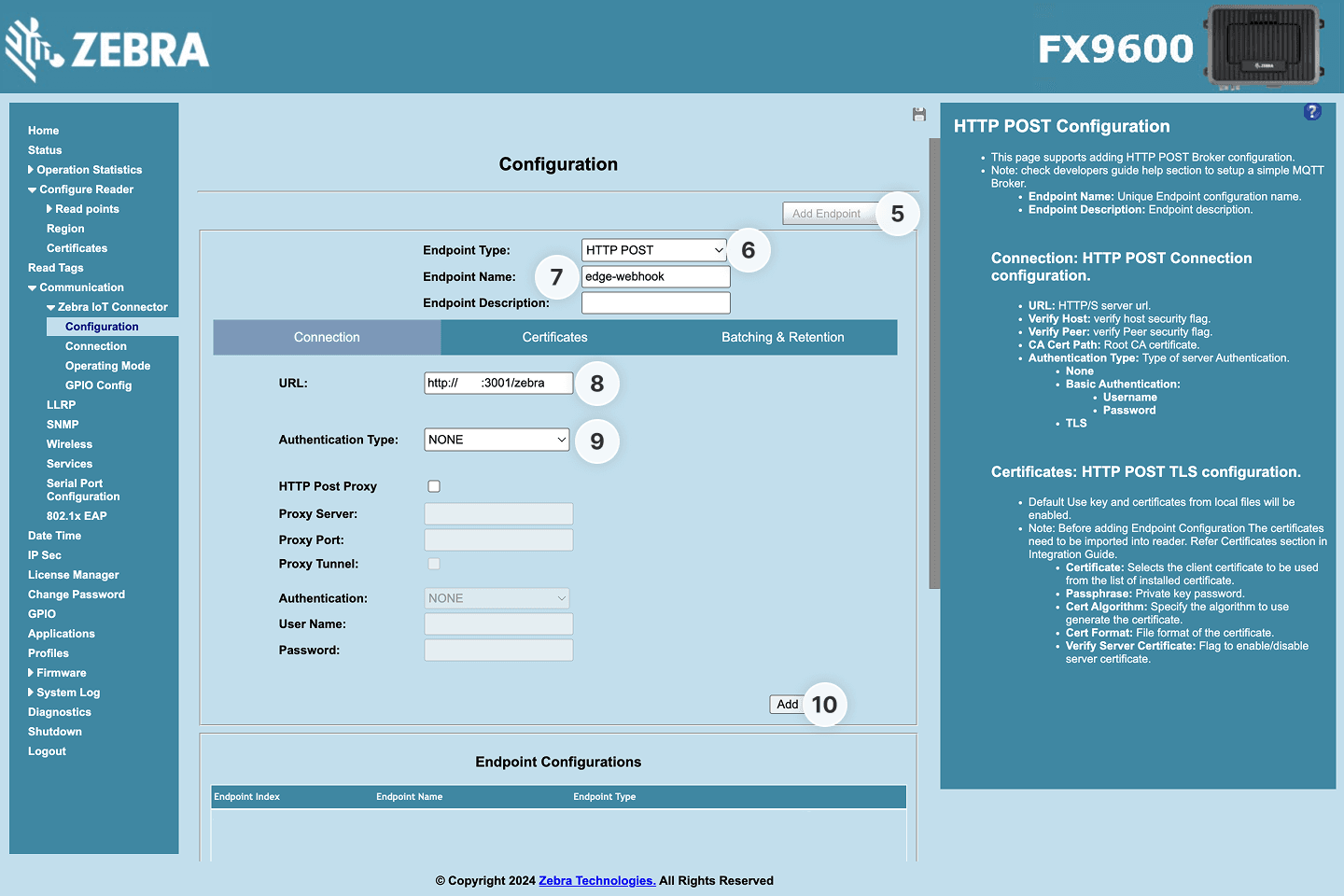Open the LLRP settings page

point(61,405)
